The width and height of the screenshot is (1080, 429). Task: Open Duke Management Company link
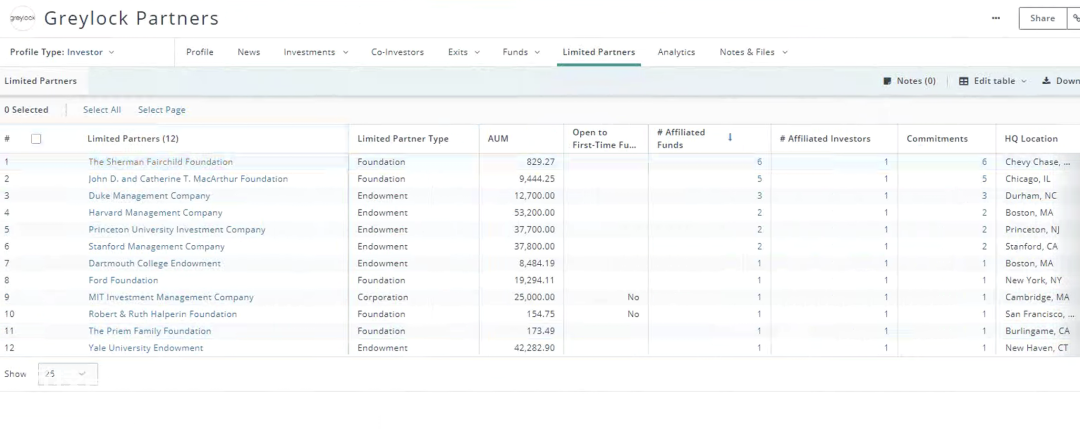coord(149,196)
